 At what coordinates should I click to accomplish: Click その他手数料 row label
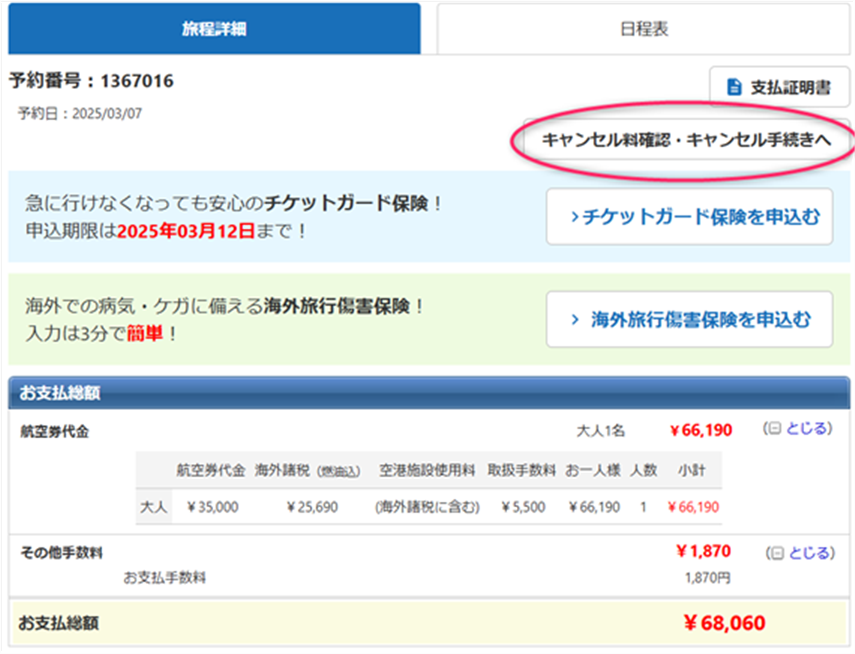61,553
